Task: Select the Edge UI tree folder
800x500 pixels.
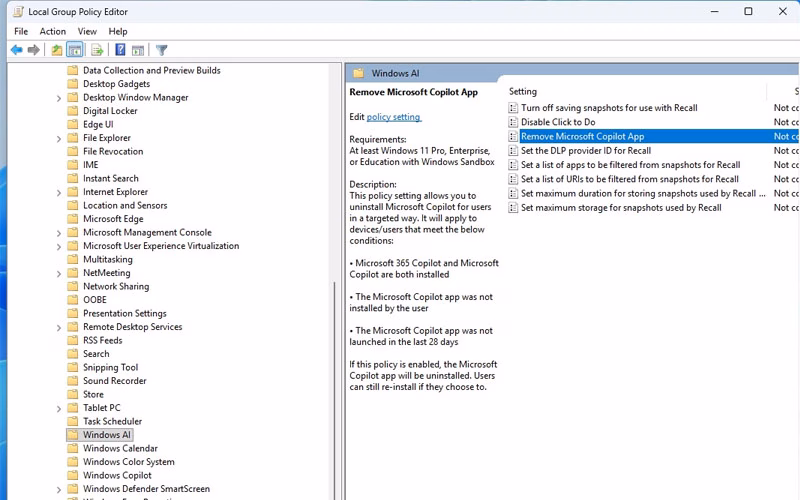Action: [98, 124]
